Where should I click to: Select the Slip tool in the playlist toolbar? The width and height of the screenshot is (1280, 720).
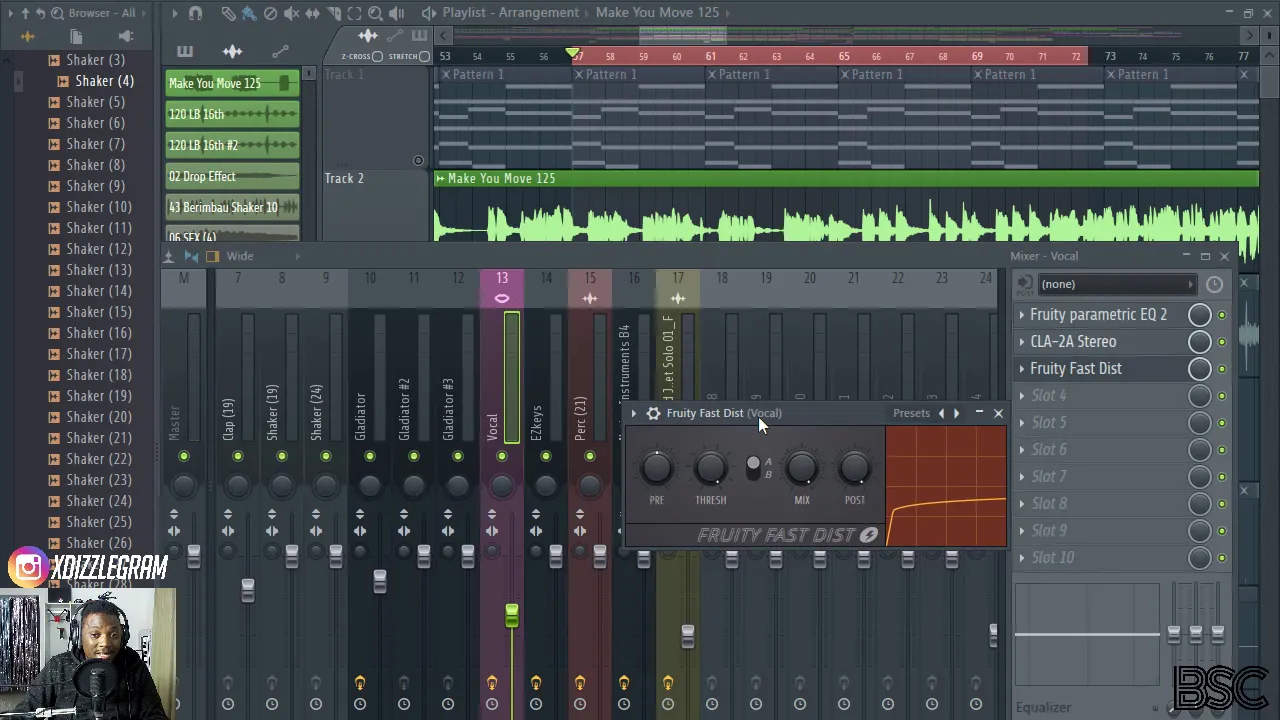pos(312,13)
